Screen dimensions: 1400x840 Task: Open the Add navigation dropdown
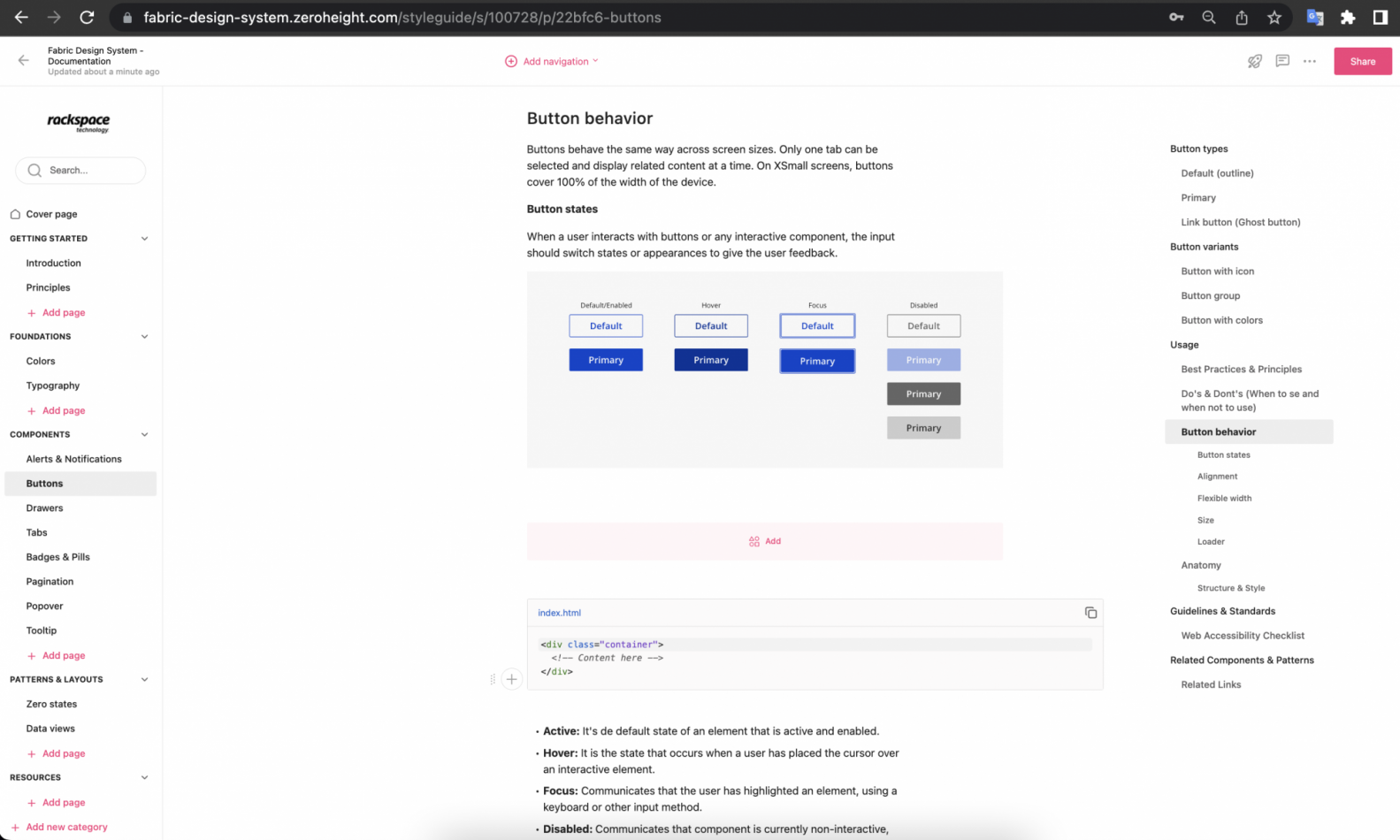[552, 61]
